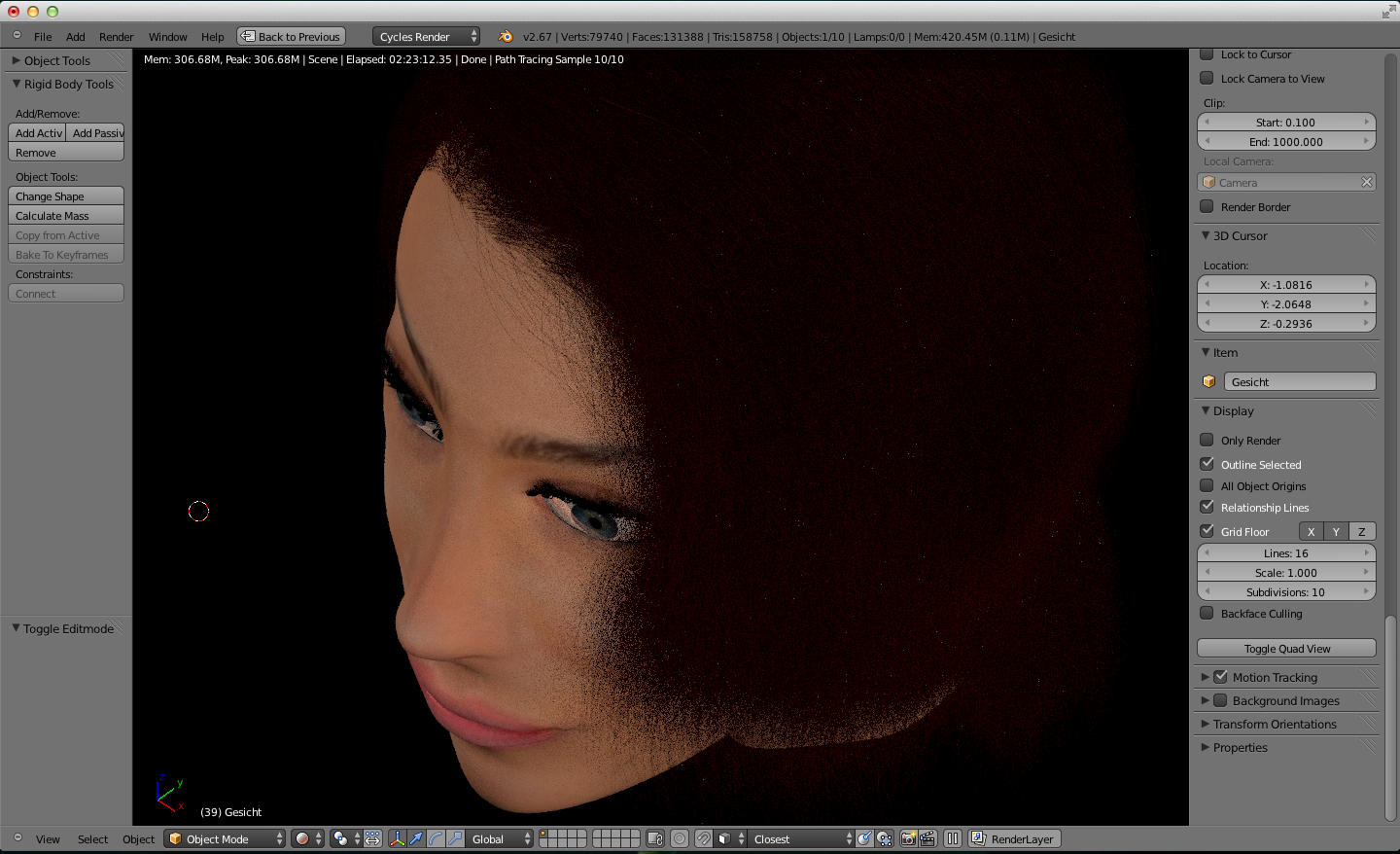
Task: Click the Calculate Mass button
Action: (x=66, y=216)
